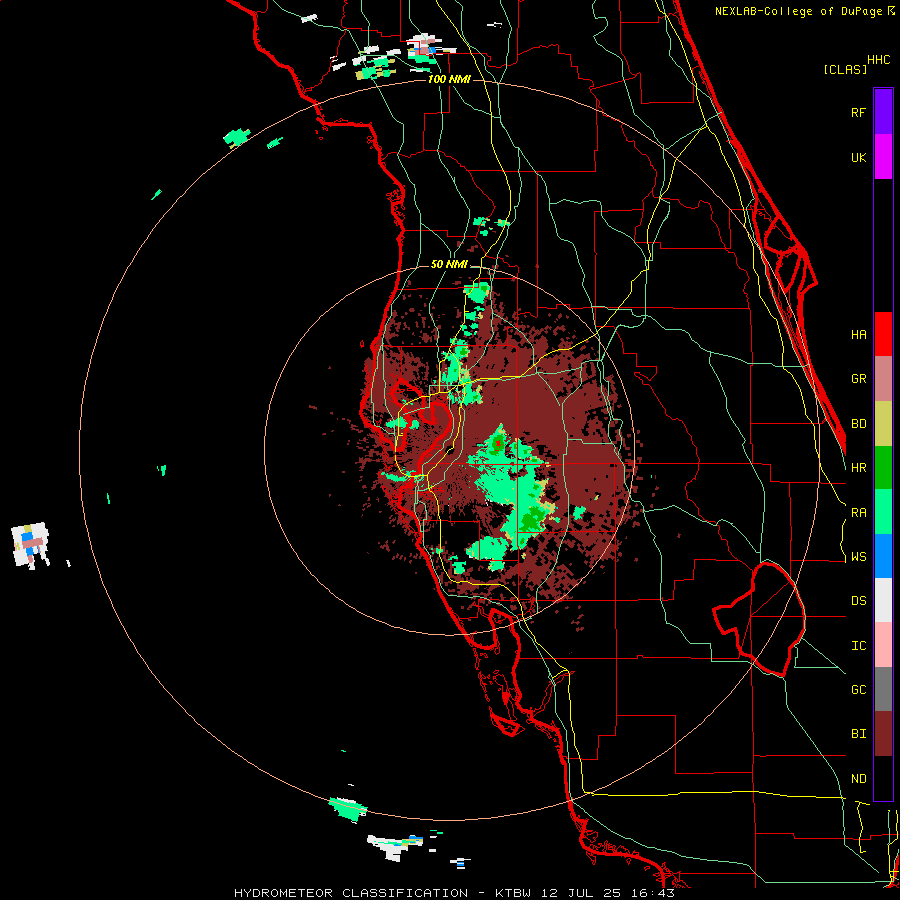
Task: Click the NEXLAB-College of DuPage credit text
Action: pyautogui.click(x=798, y=11)
